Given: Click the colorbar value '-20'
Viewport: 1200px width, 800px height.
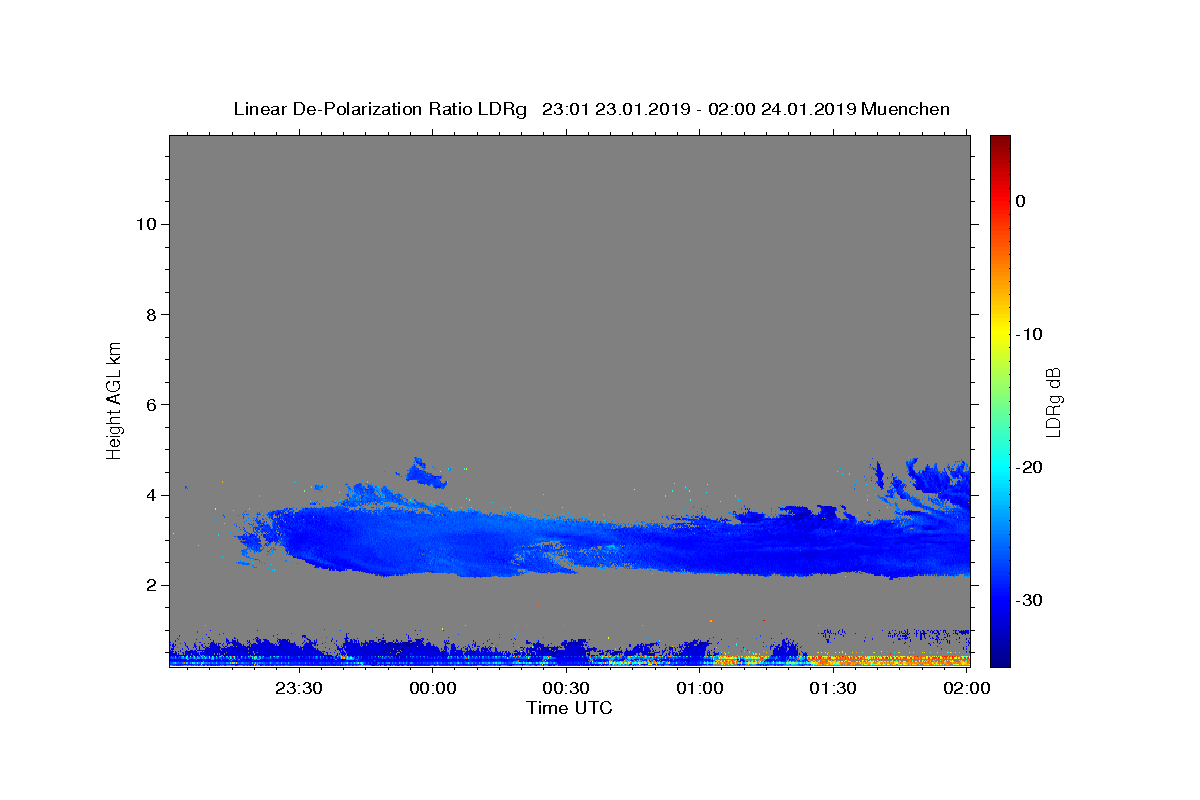Looking at the screenshot, I should tap(1030, 467).
